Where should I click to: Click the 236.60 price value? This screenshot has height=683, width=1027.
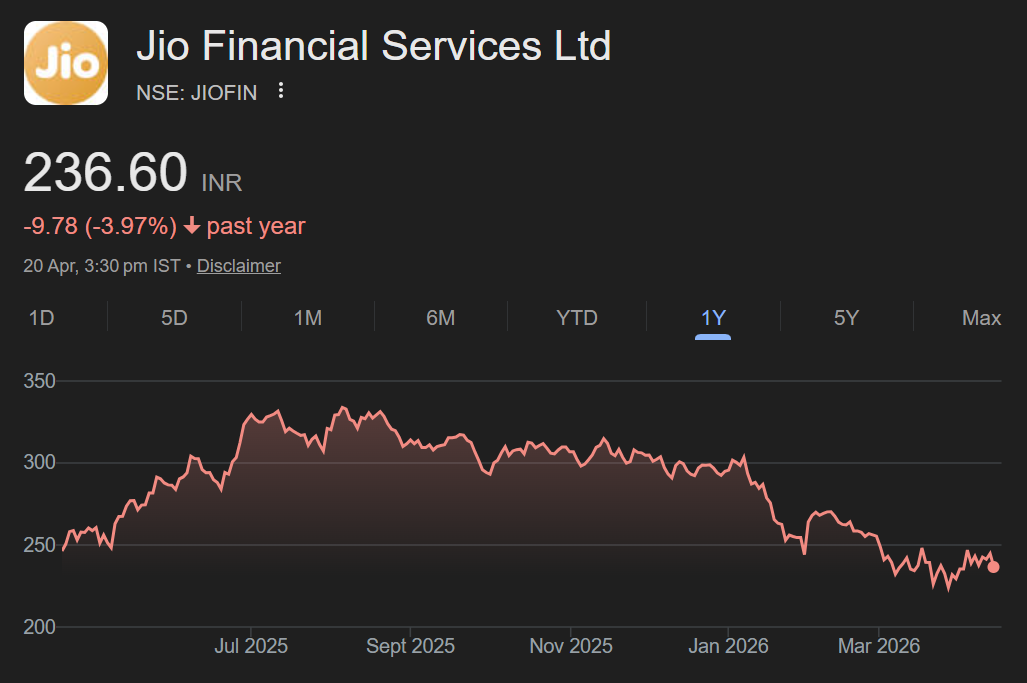pos(105,173)
